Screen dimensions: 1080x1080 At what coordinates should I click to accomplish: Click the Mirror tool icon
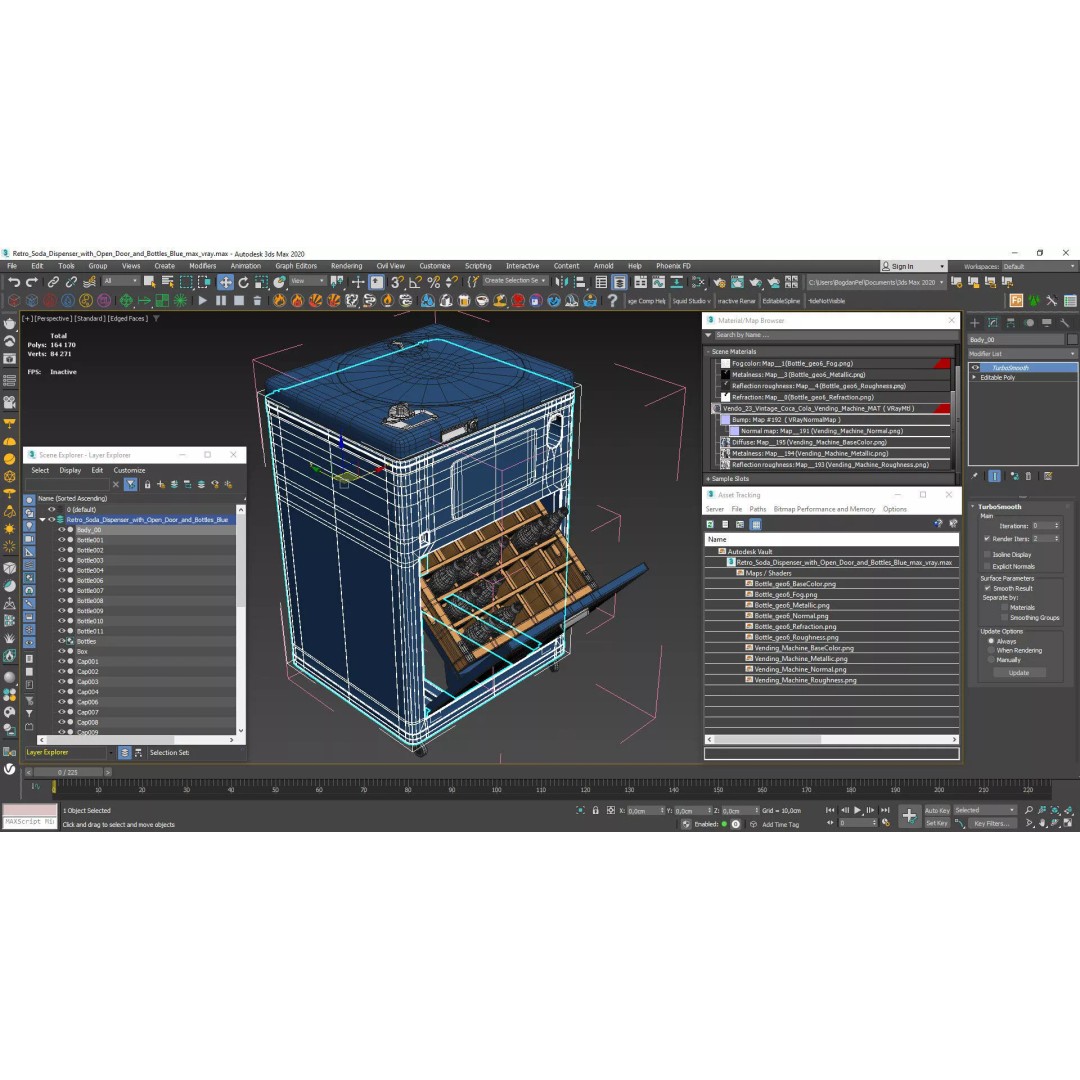[x=562, y=282]
